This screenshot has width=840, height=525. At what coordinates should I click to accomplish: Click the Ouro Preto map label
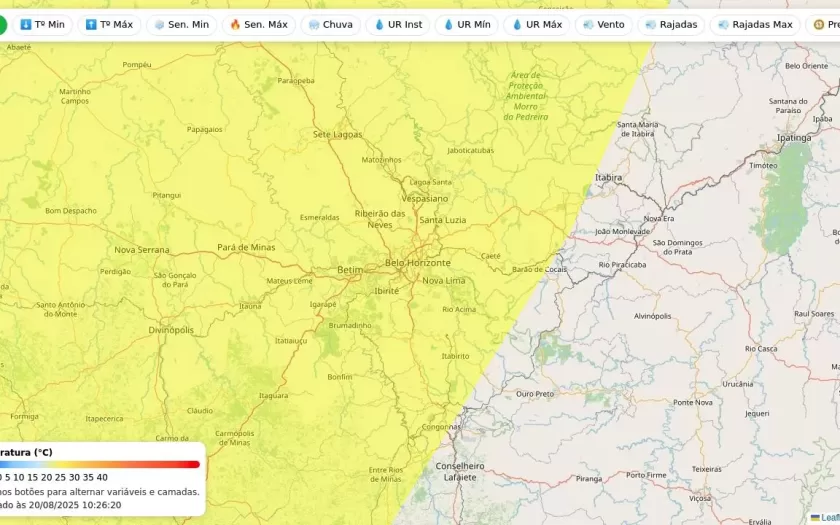(x=535, y=394)
